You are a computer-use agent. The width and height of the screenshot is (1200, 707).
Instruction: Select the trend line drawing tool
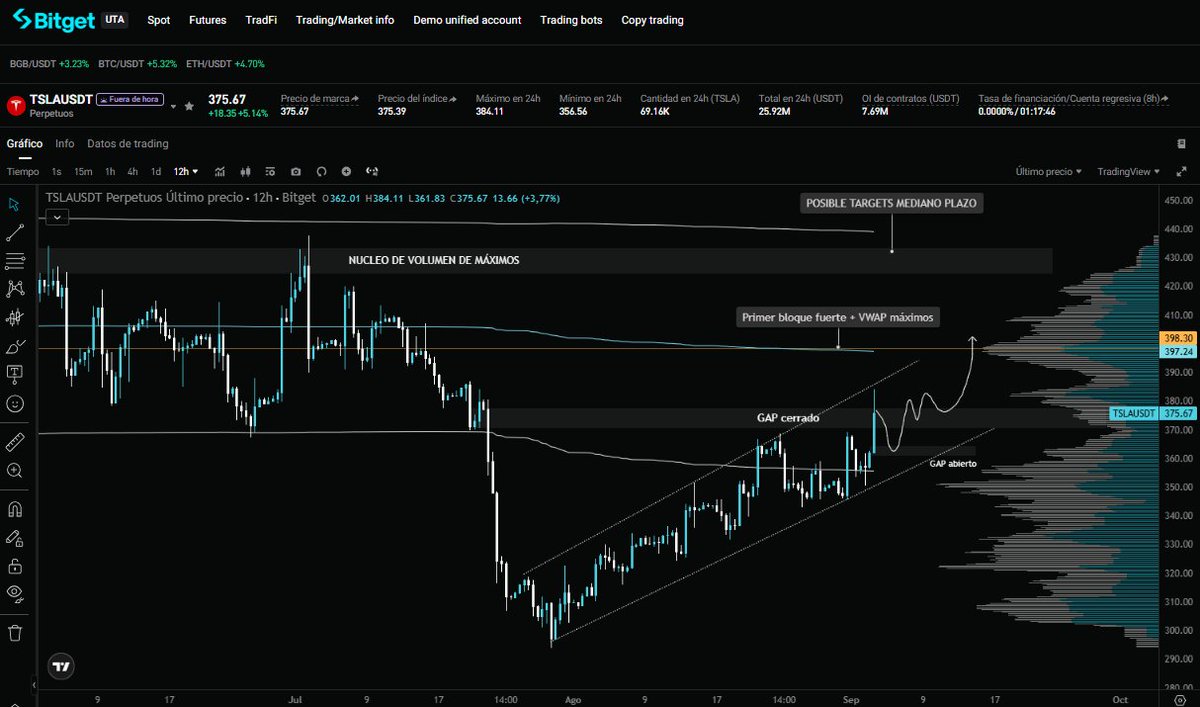tap(15, 233)
